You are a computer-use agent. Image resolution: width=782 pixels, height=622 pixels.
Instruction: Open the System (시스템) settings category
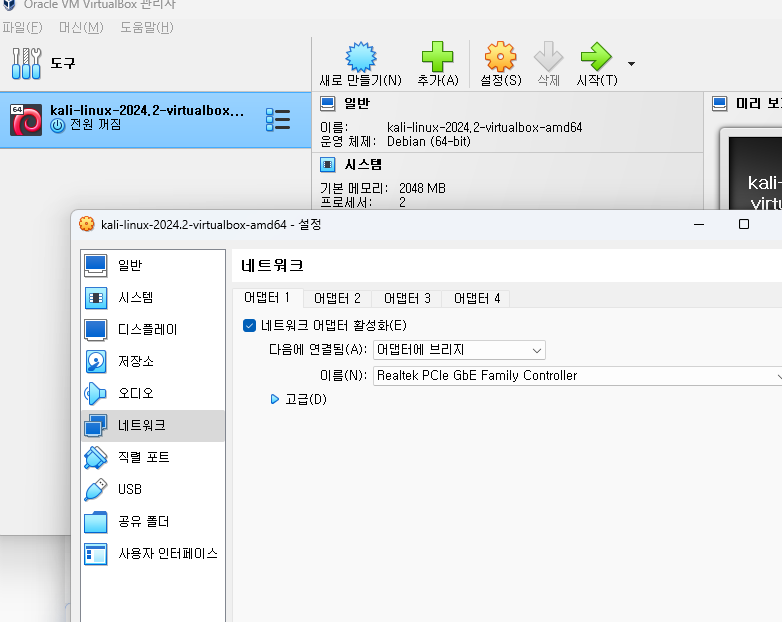153,298
